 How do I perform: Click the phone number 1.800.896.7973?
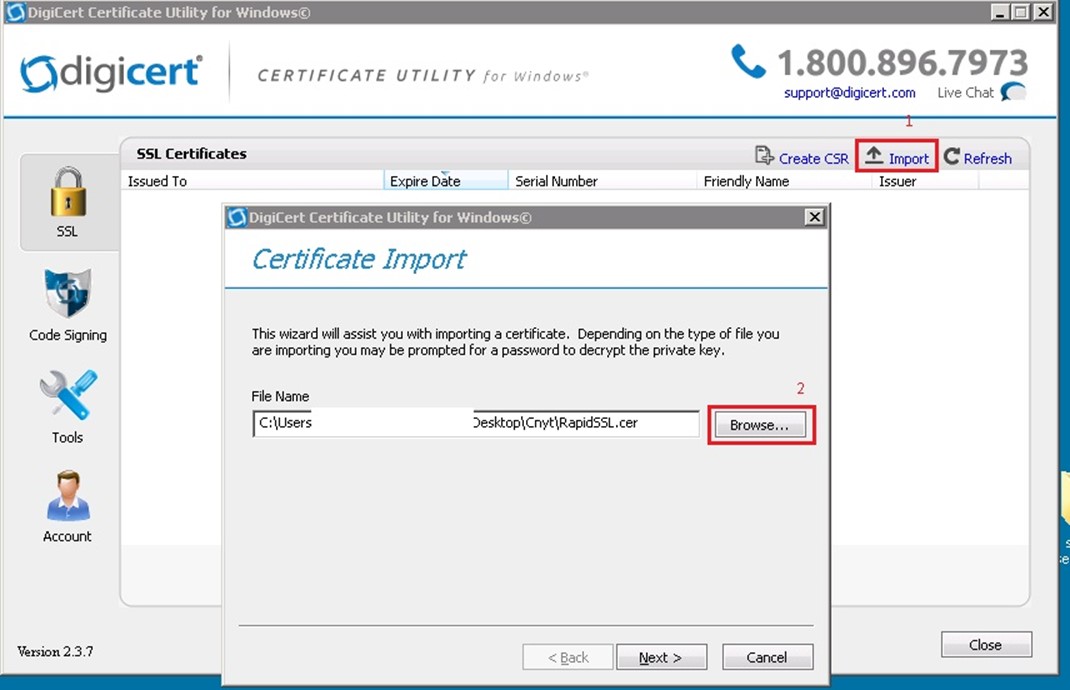(902, 63)
